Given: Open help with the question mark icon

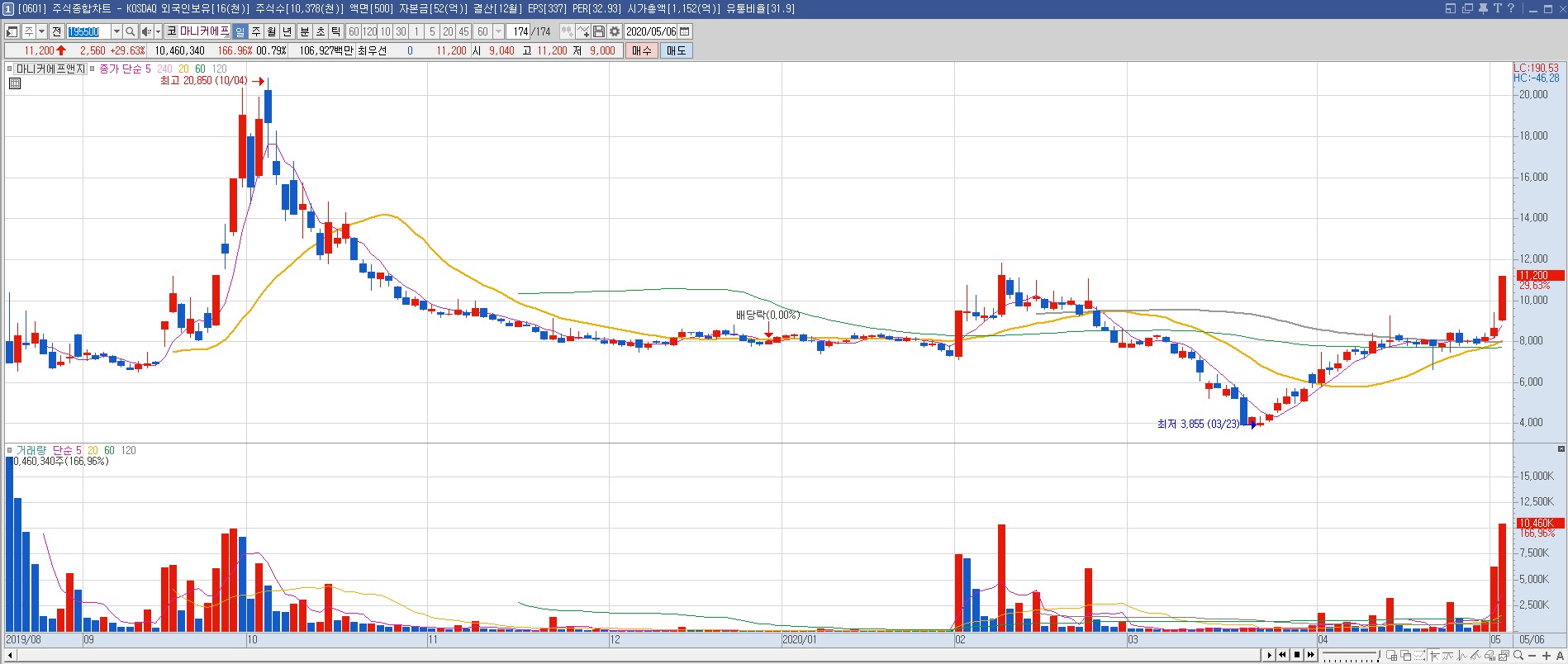Looking at the screenshot, I should point(1511,8).
